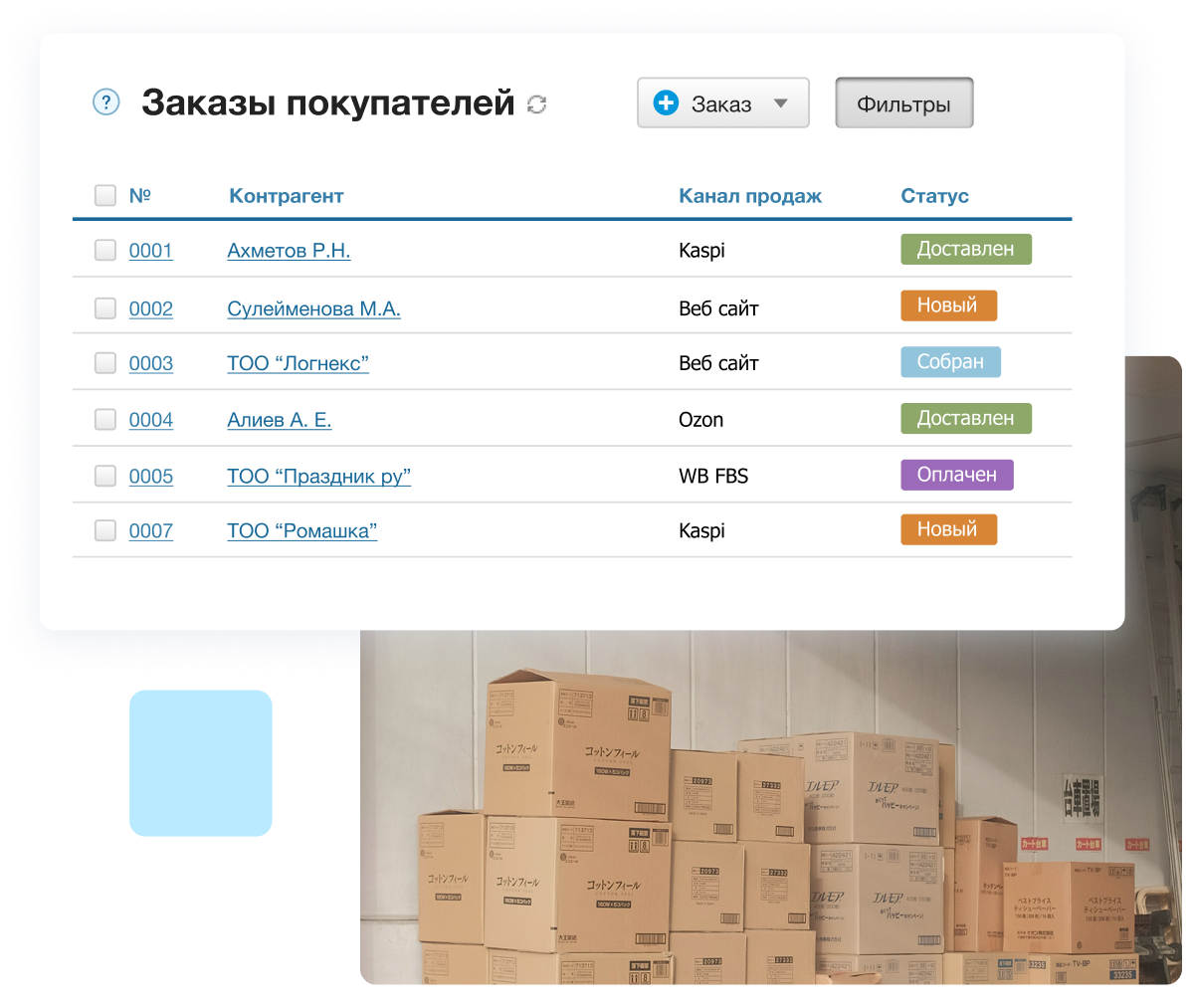The height and width of the screenshot is (1008, 1194).
Task: Click the WB FBS sales channel cell
Action: (713, 477)
